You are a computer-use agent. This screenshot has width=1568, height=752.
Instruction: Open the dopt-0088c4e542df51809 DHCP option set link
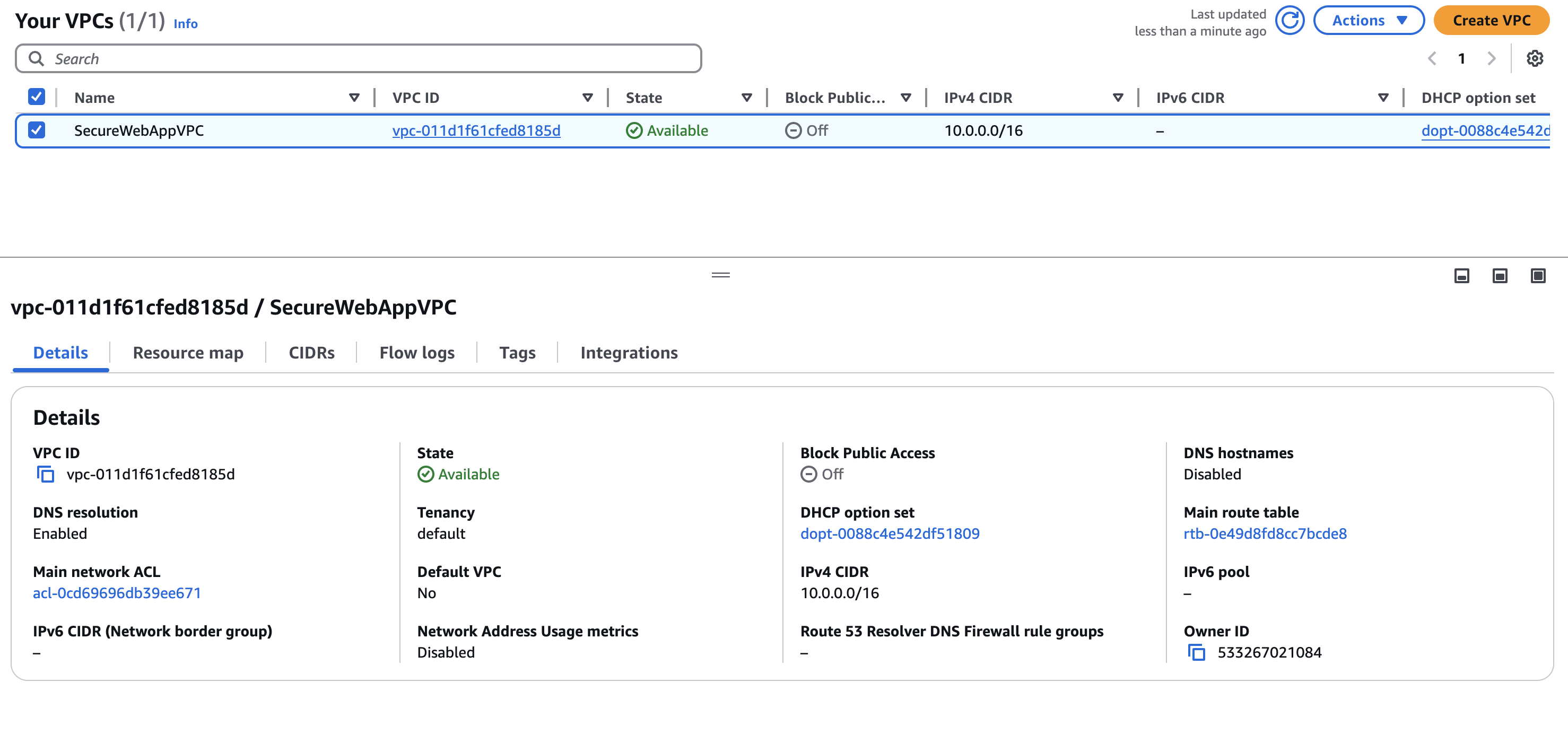[x=891, y=534]
